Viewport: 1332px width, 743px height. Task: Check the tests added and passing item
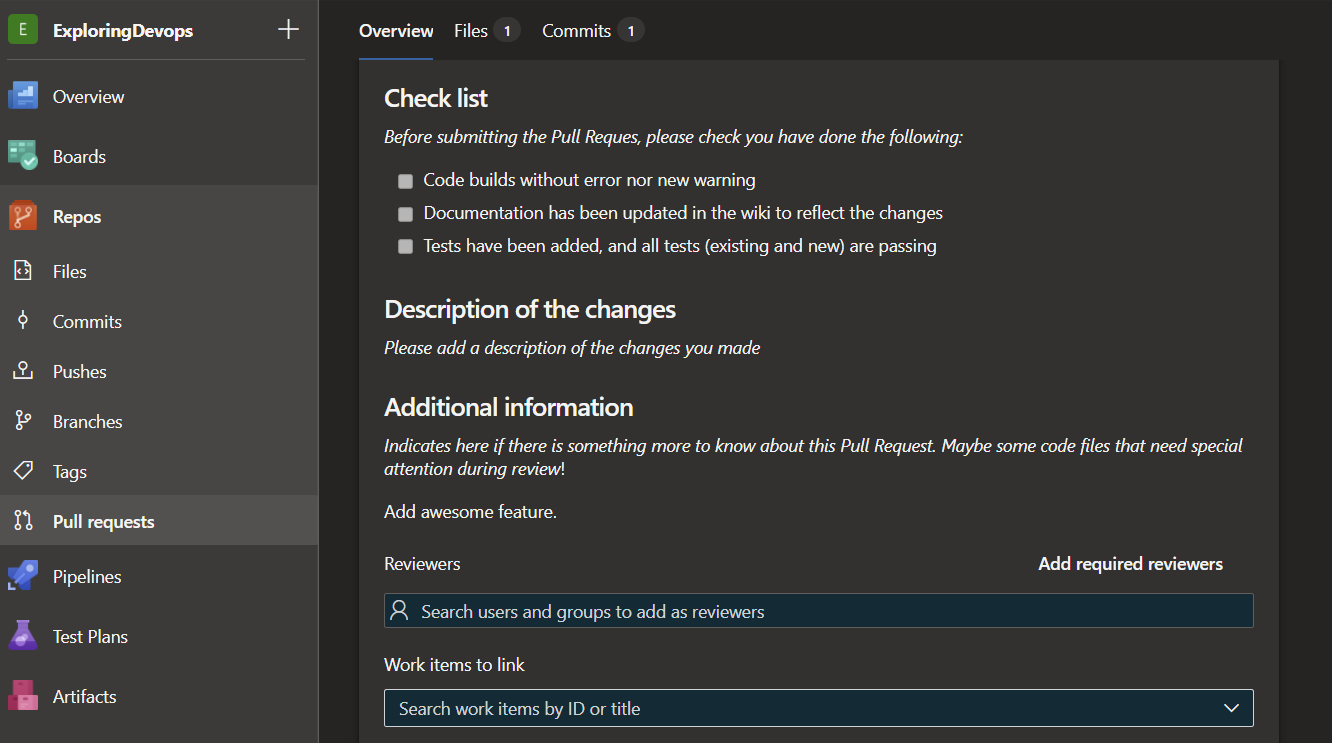click(x=405, y=246)
